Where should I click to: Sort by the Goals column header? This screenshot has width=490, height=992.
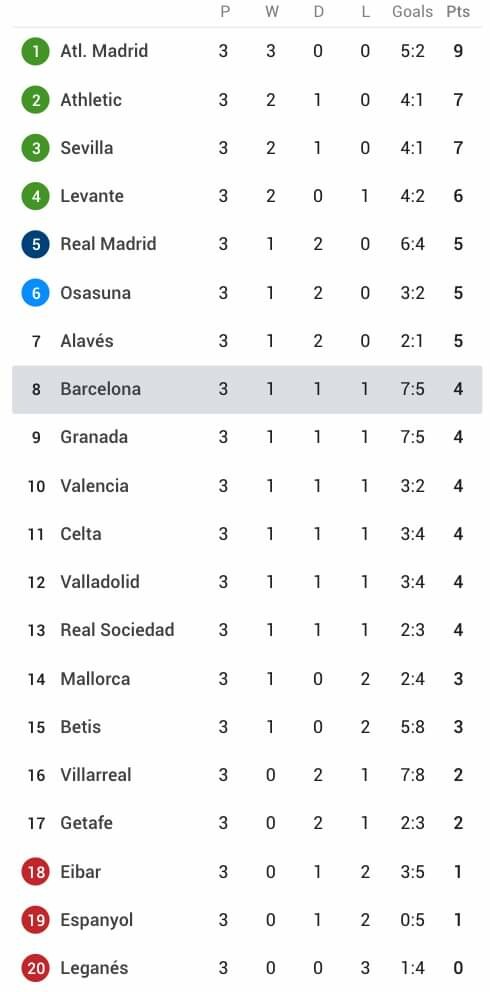click(x=412, y=12)
